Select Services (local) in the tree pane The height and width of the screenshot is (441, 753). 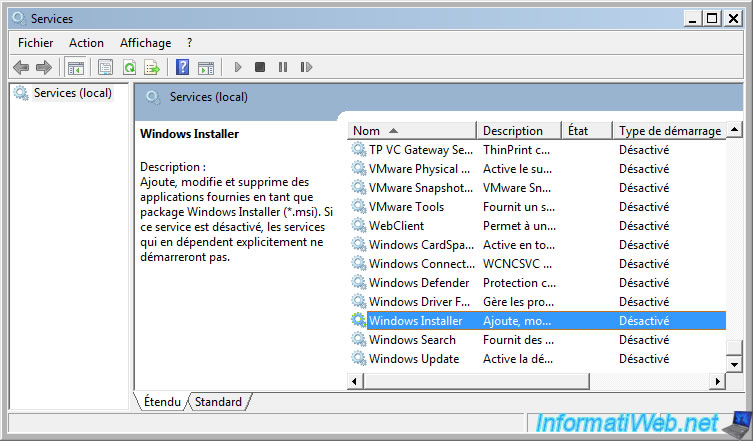[73, 93]
